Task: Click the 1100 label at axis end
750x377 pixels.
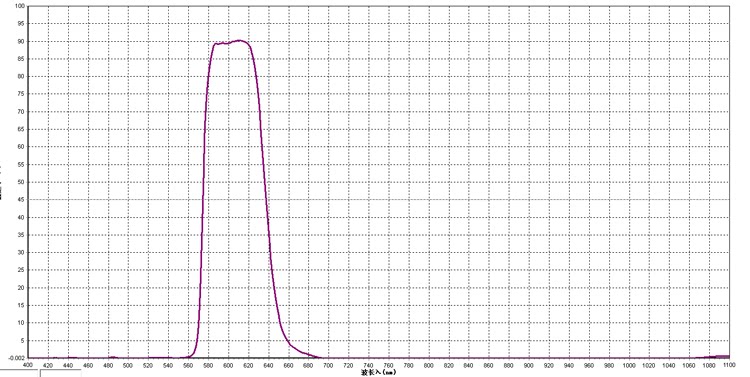Action: [729, 365]
